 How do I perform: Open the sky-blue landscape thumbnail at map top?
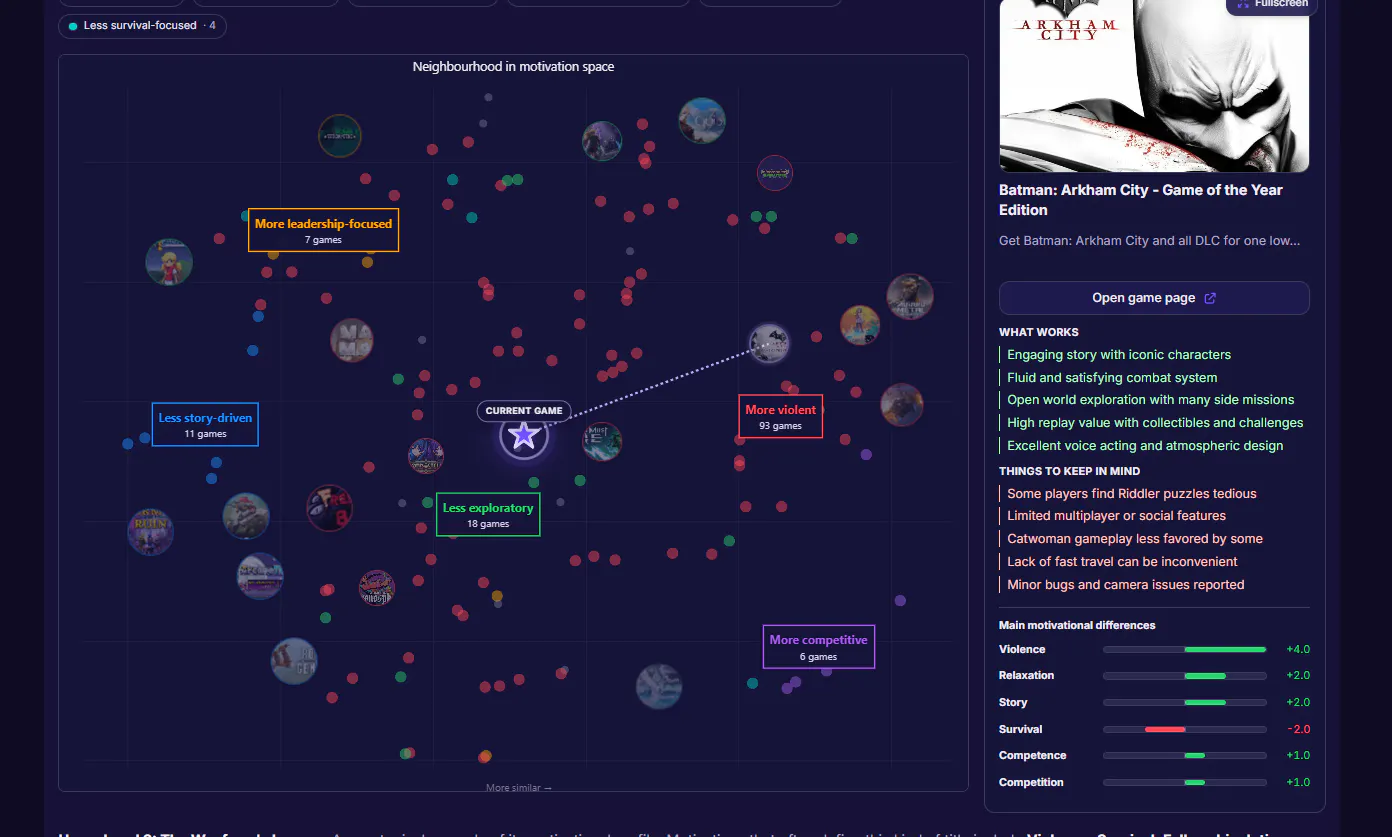(x=702, y=121)
